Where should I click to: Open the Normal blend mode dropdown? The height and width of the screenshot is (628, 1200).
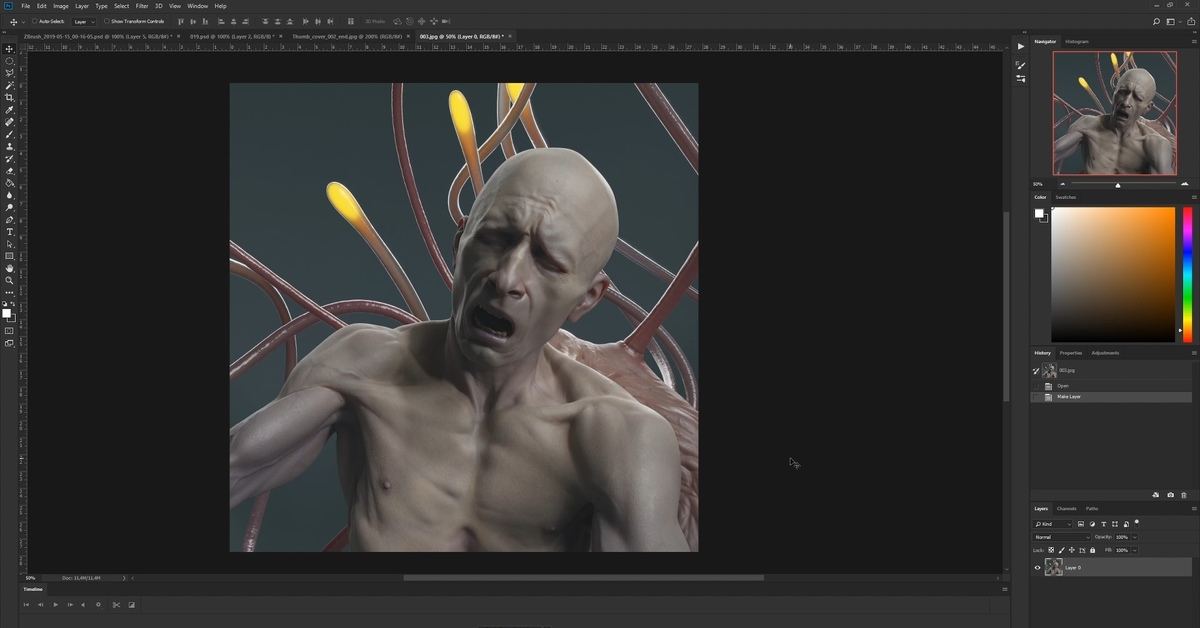(x=1061, y=537)
